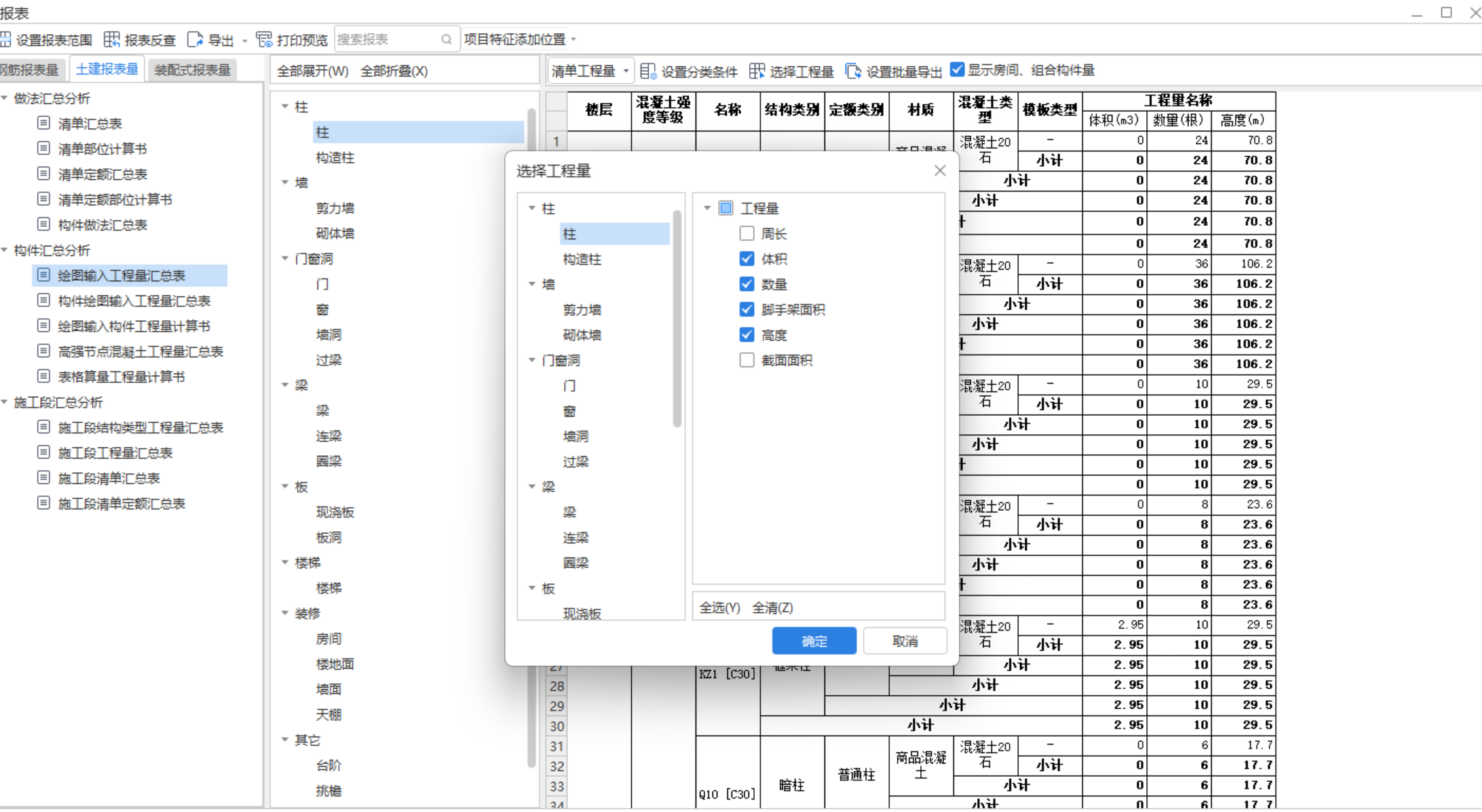1482x812 pixels.
Task: Click the report icon for 施工段结构类型工程量汇总表
Action: tap(44, 427)
